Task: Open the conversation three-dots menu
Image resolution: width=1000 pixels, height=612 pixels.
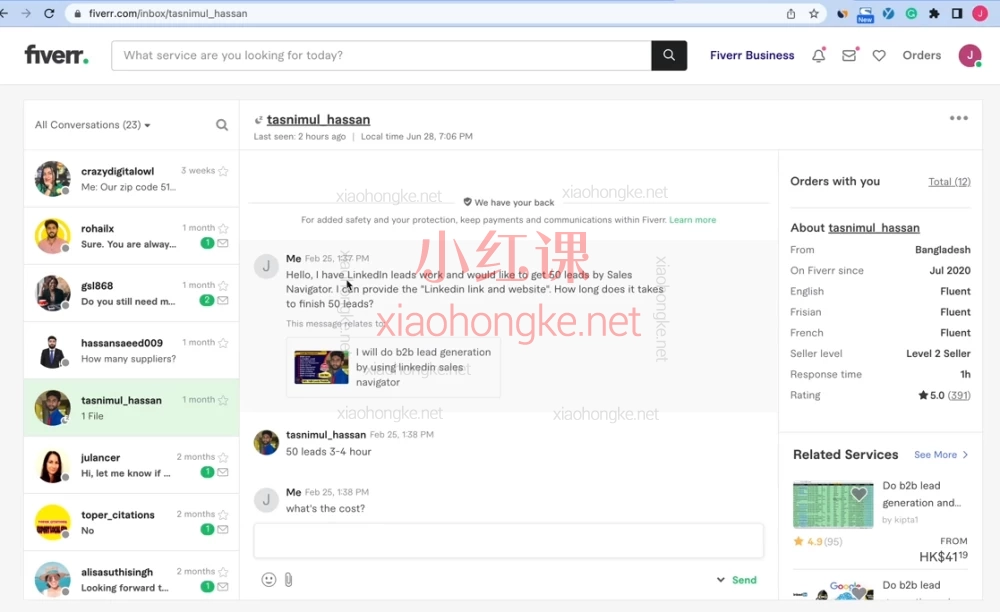Action: 959,118
